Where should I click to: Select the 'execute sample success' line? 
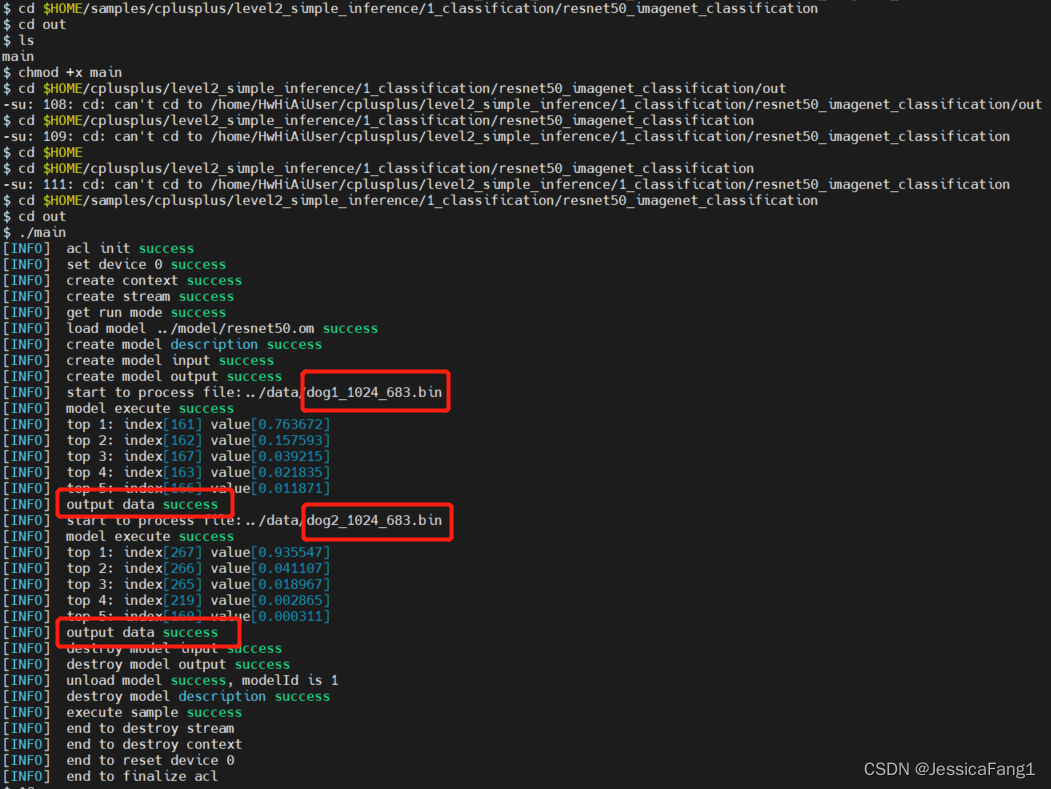(123, 713)
